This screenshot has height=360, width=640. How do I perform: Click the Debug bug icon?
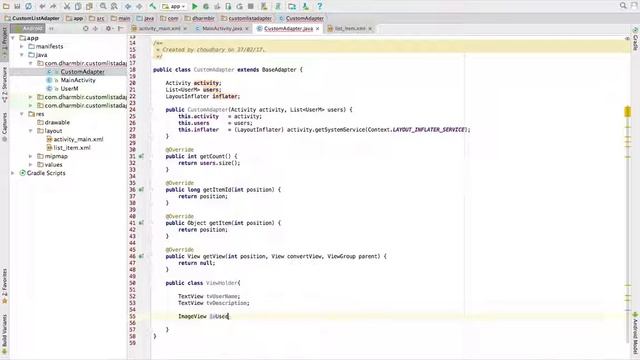click(206, 6)
